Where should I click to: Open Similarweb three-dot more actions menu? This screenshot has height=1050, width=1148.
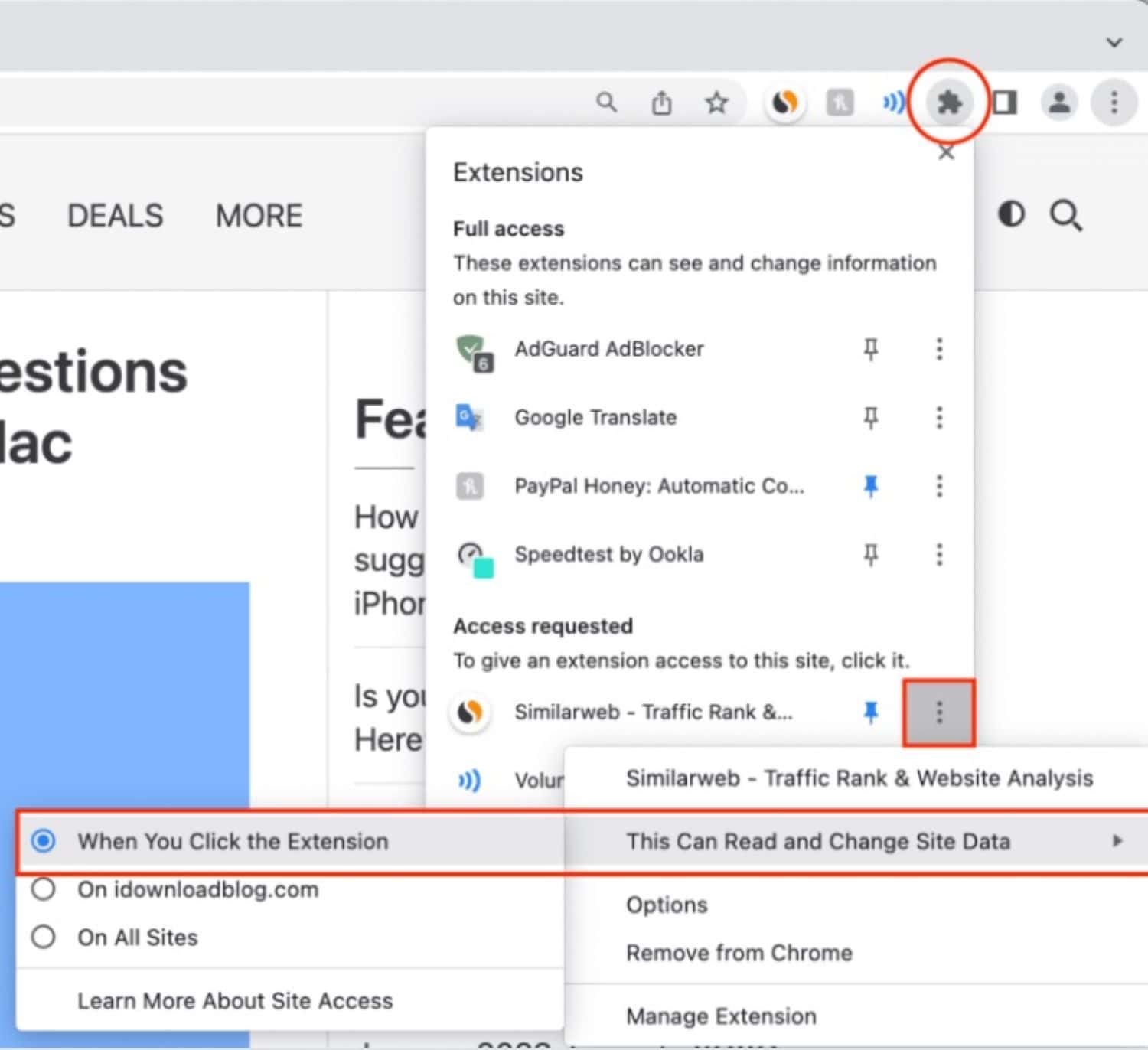pyautogui.click(x=939, y=712)
